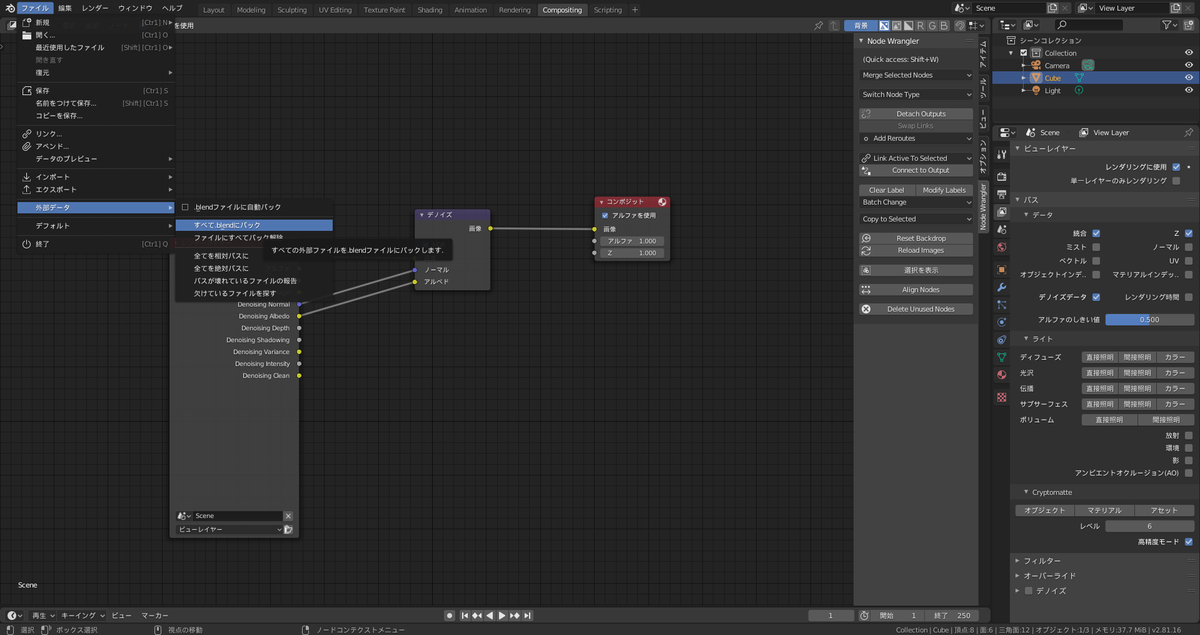This screenshot has width=1200, height=635.
Task: Click the Blender logo icon
Action: click(8, 8)
